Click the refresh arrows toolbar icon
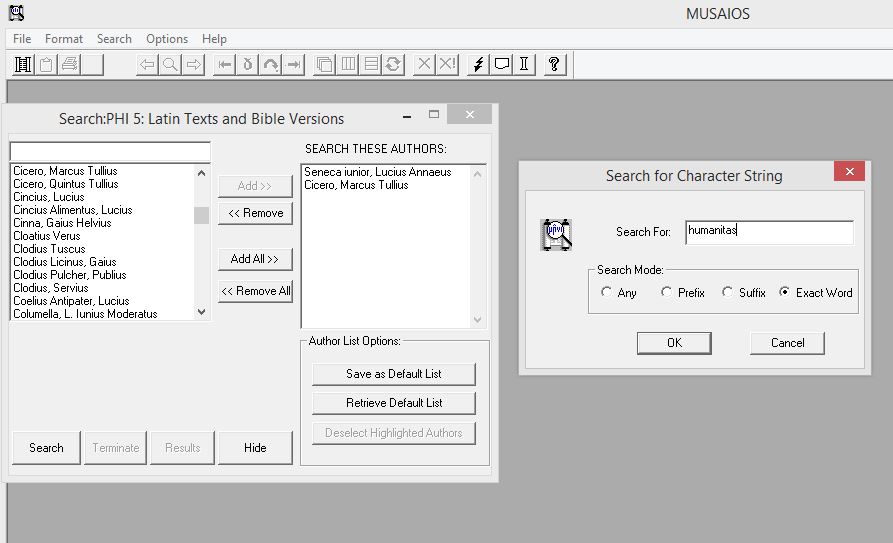Image resolution: width=893 pixels, height=543 pixels. tap(394, 65)
